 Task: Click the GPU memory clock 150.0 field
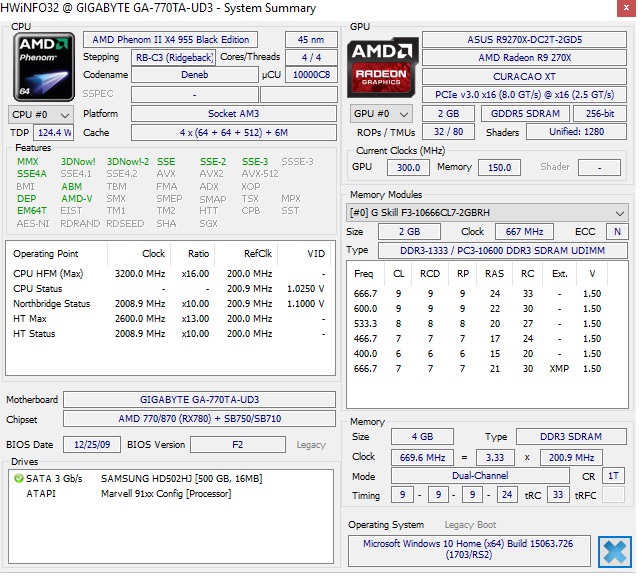pos(499,167)
